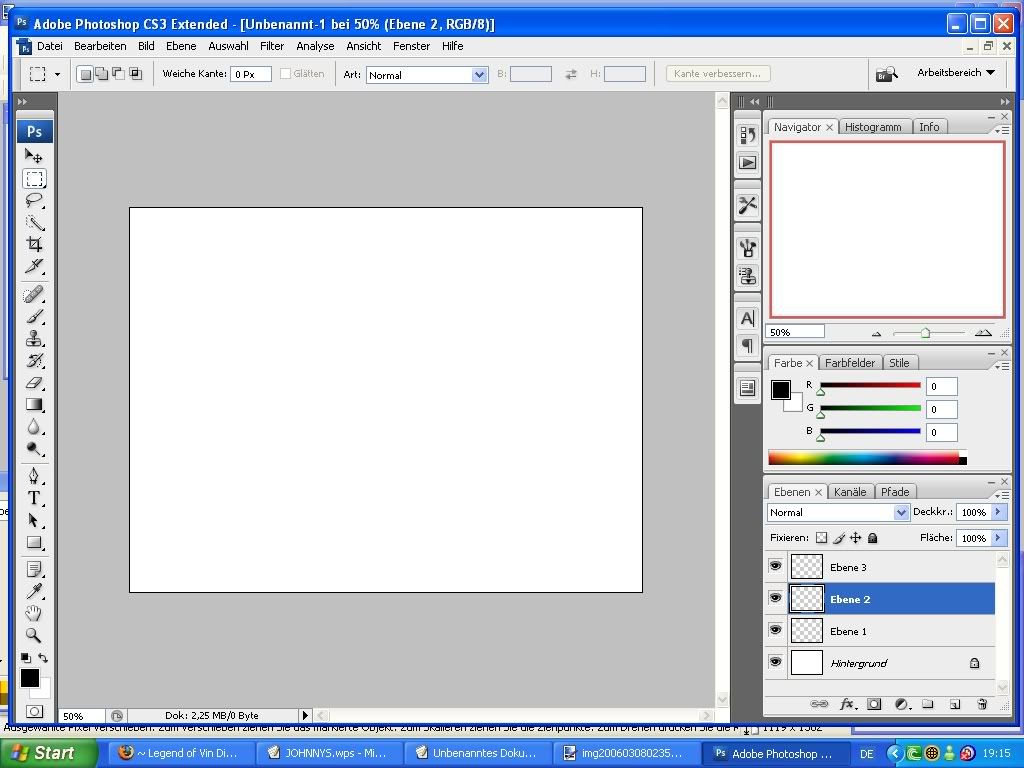Toggle lock all for layer
The height and width of the screenshot is (768, 1024).
click(872, 538)
